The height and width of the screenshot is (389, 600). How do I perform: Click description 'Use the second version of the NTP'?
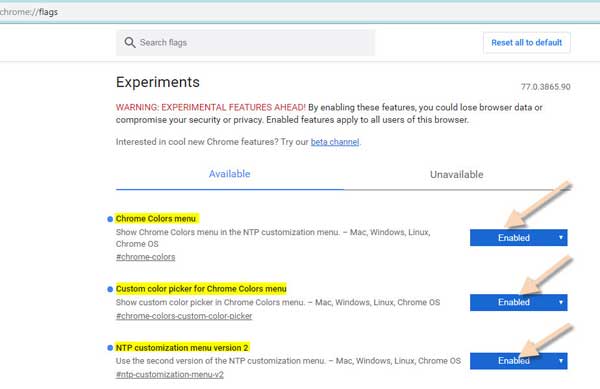pos(288,361)
